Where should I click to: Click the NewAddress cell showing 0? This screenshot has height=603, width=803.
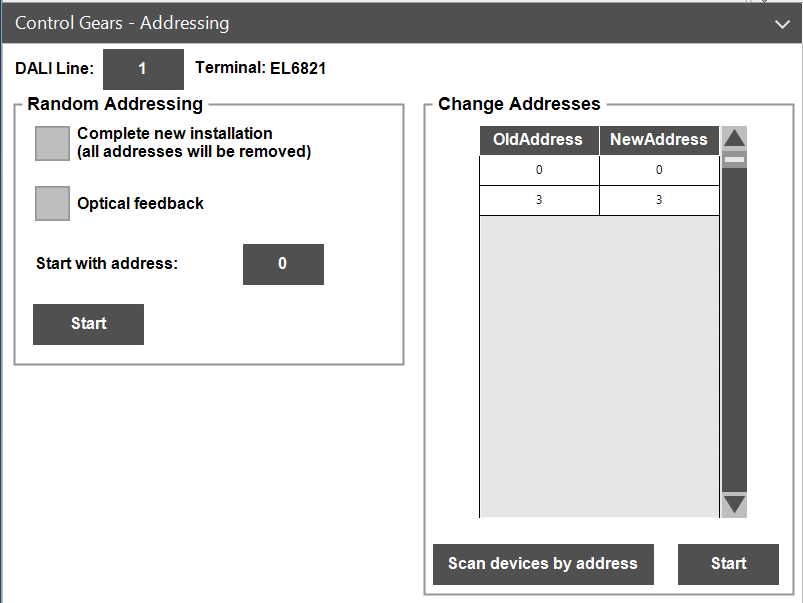pos(659,169)
